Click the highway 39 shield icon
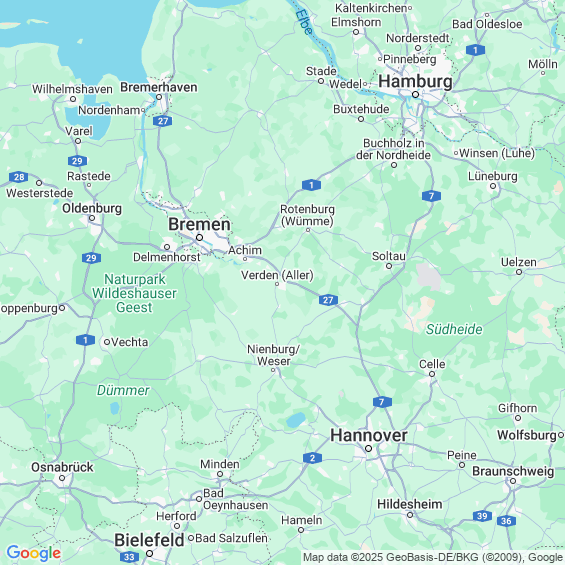The image size is (565, 565). (x=482, y=516)
